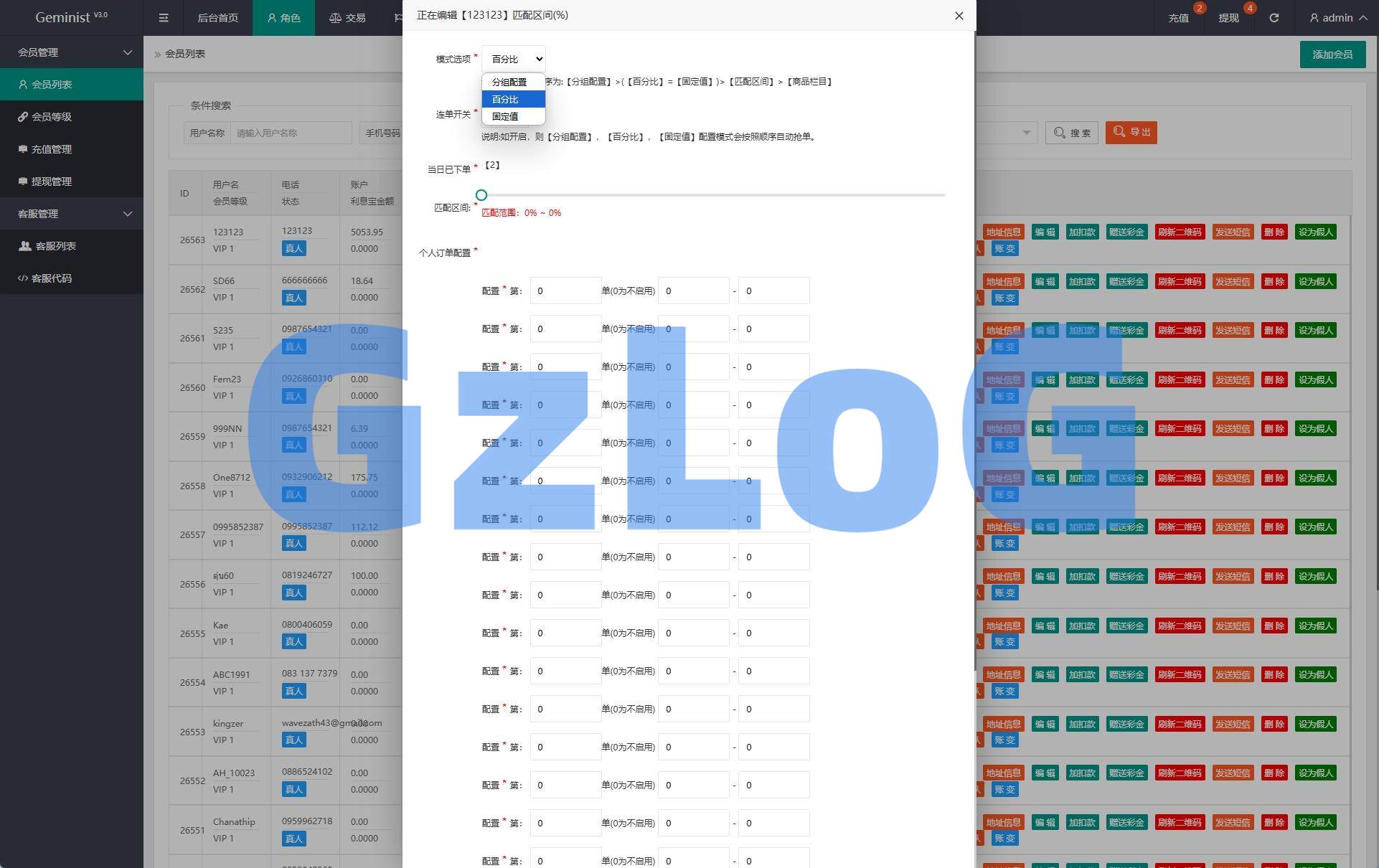Image resolution: width=1379 pixels, height=868 pixels.
Task: Switch to the 交易 top tab
Action: pos(348,18)
